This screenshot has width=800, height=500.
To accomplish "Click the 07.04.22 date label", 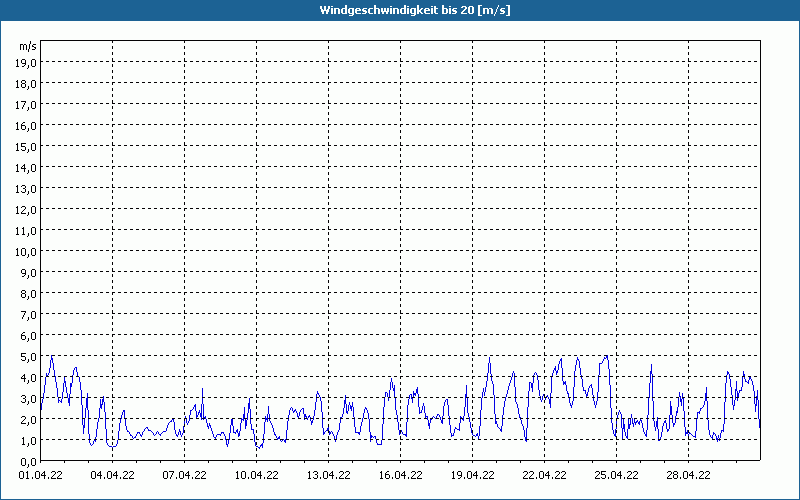I will tap(185, 476).
